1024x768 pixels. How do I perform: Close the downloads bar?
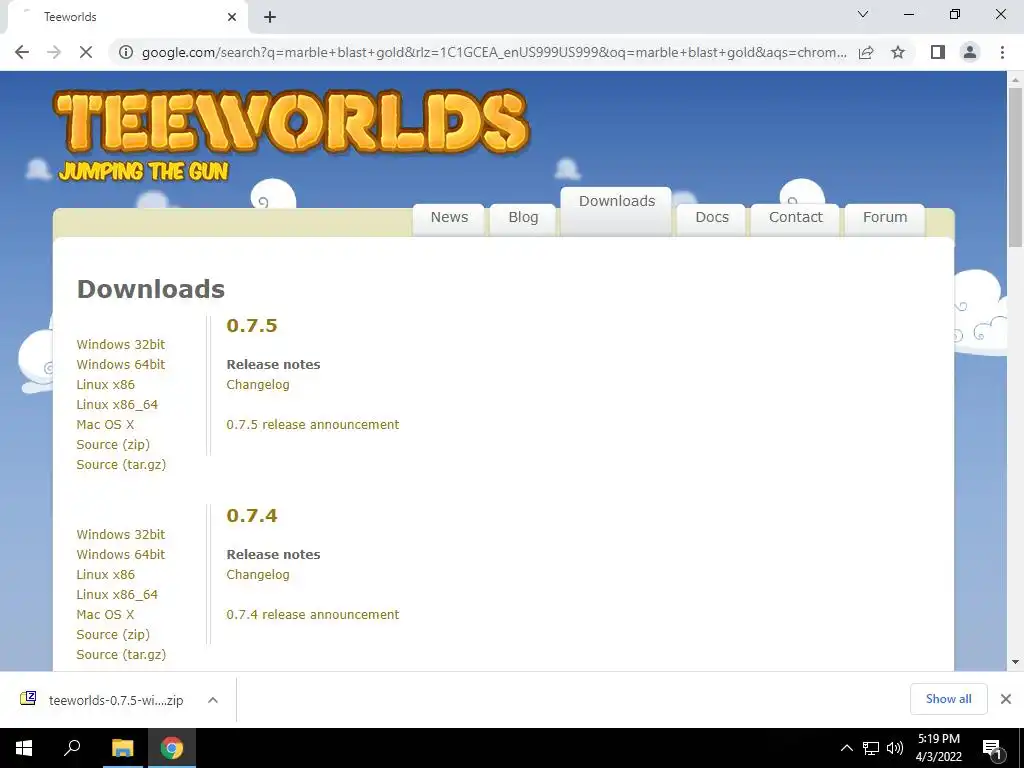1006,699
